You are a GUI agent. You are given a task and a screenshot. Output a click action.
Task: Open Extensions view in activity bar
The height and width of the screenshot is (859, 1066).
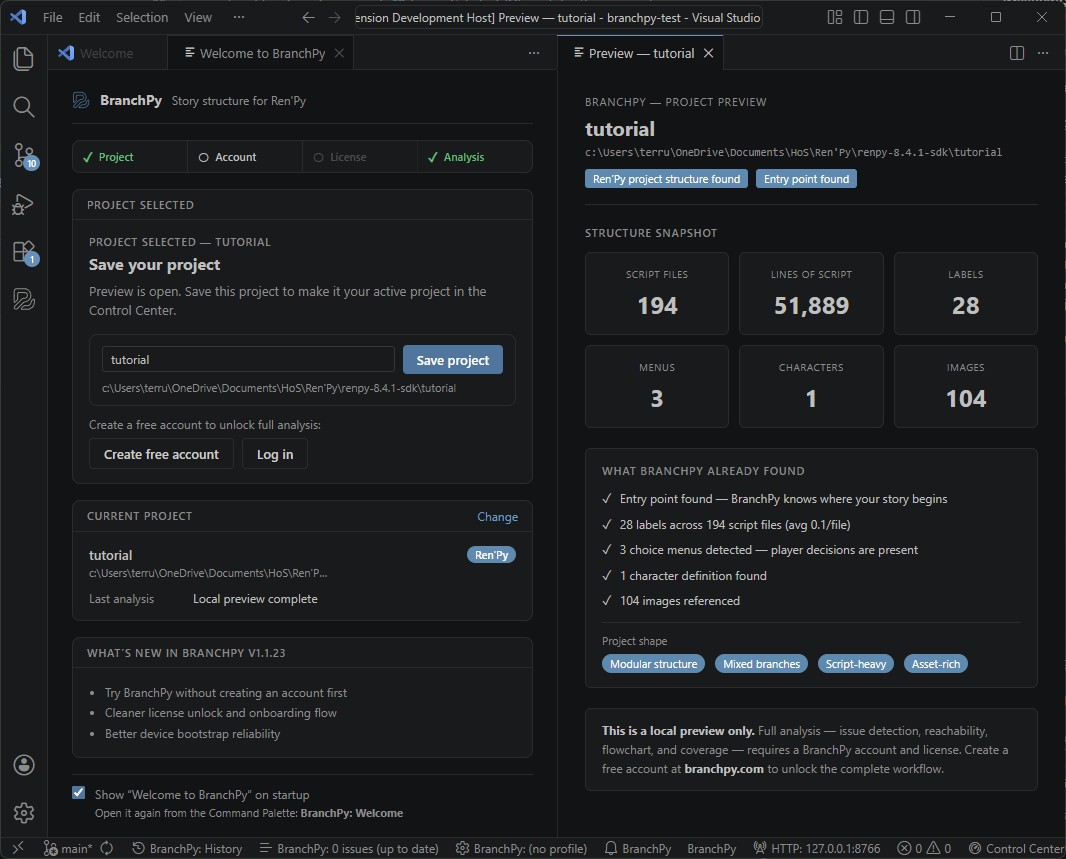click(x=24, y=252)
